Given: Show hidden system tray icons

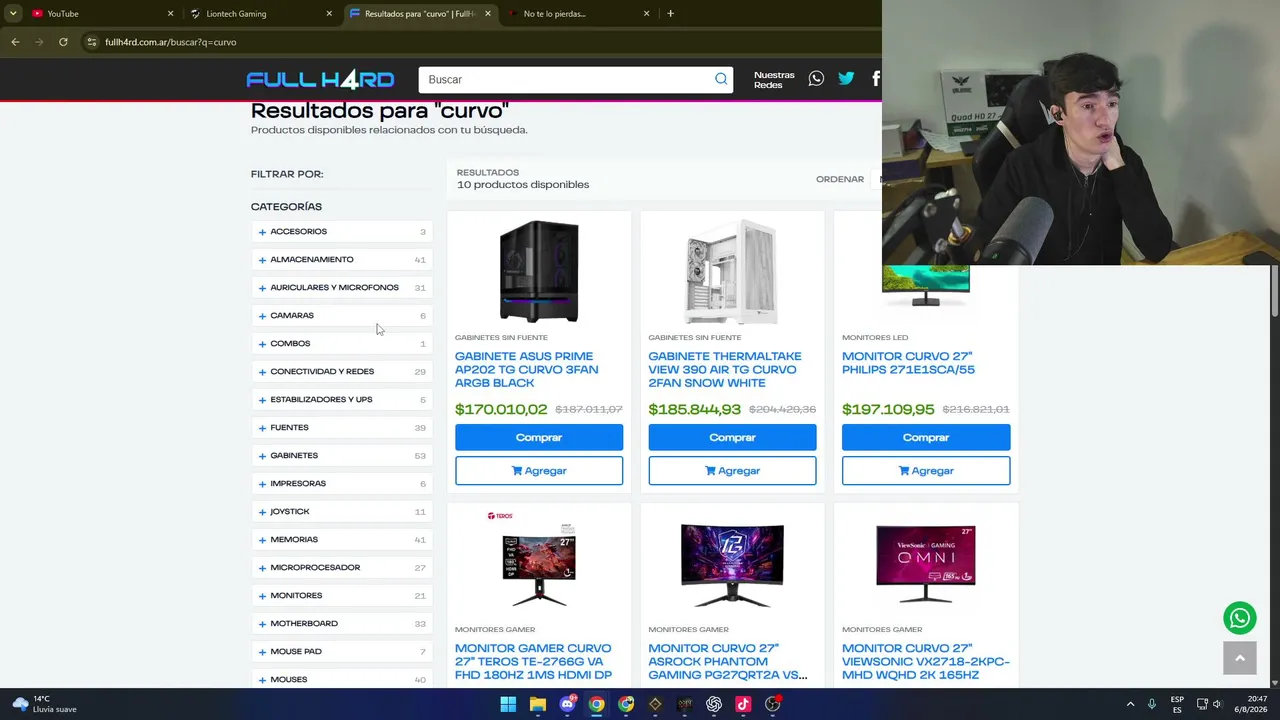Looking at the screenshot, I should (1130, 704).
